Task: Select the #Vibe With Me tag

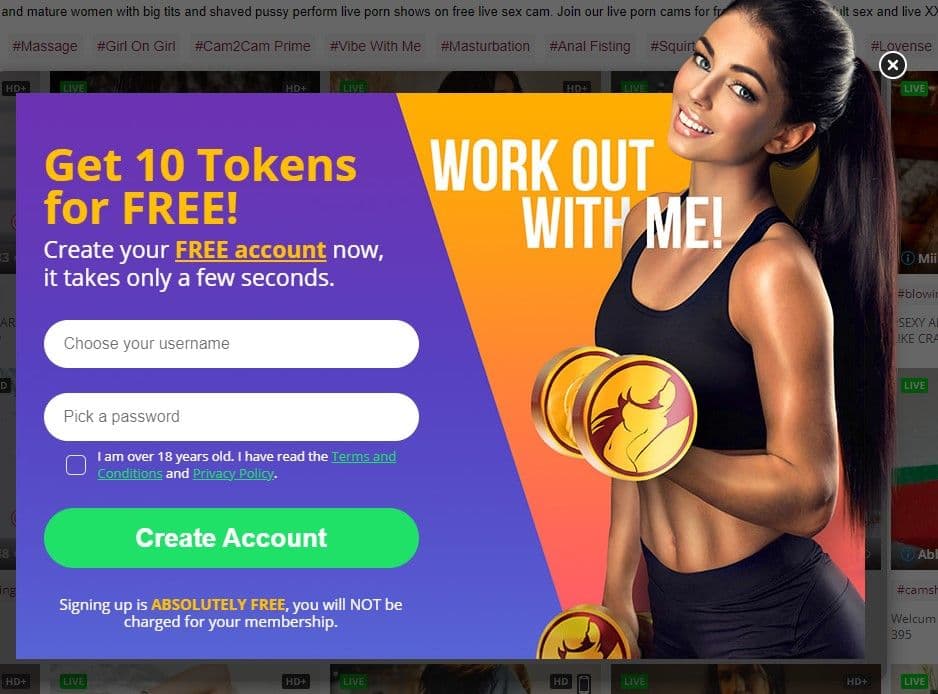Action: 375,46
